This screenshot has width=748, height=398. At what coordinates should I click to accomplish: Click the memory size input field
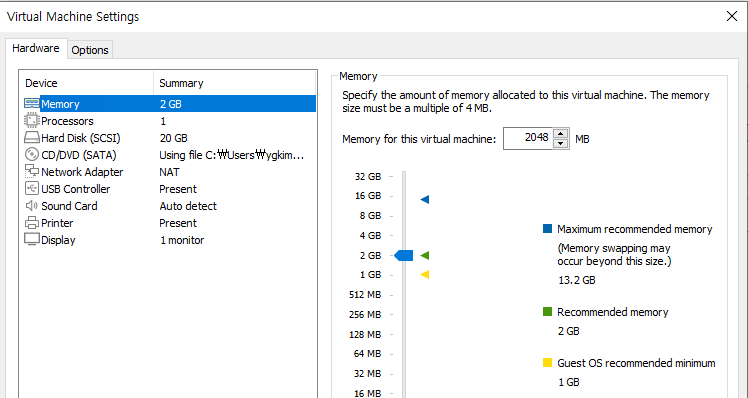click(x=528, y=138)
